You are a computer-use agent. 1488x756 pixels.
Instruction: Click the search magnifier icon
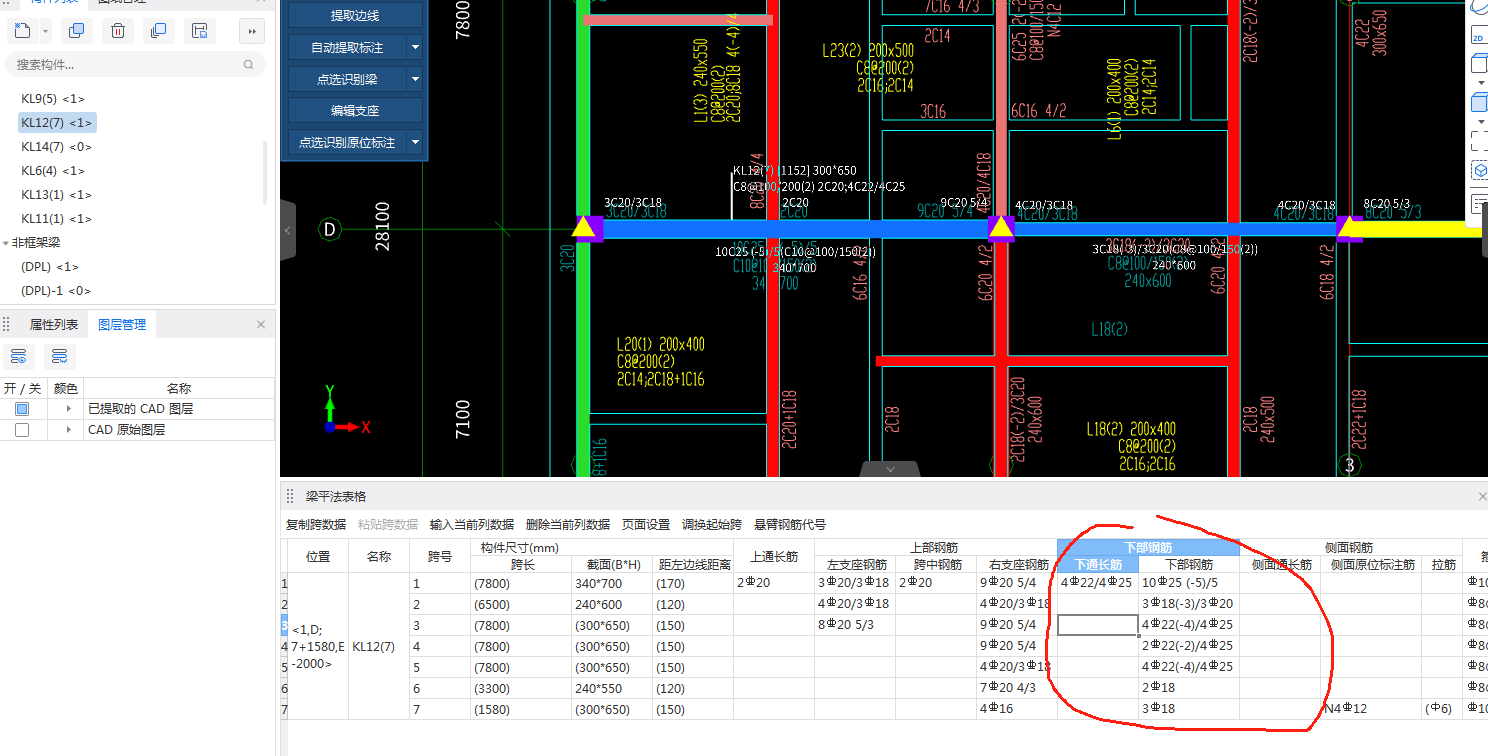(x=249, y=64)
